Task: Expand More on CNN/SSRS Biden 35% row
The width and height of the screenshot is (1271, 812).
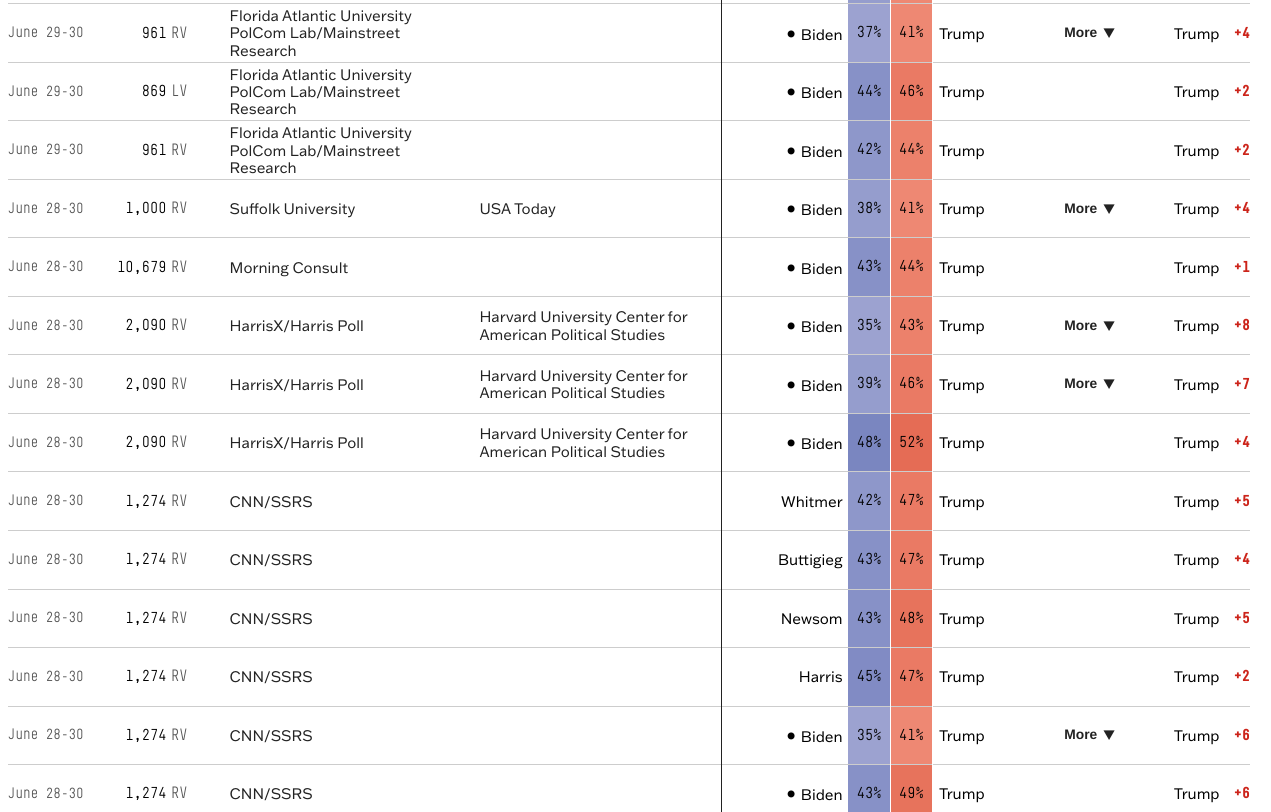Action: coord(1089,735)
